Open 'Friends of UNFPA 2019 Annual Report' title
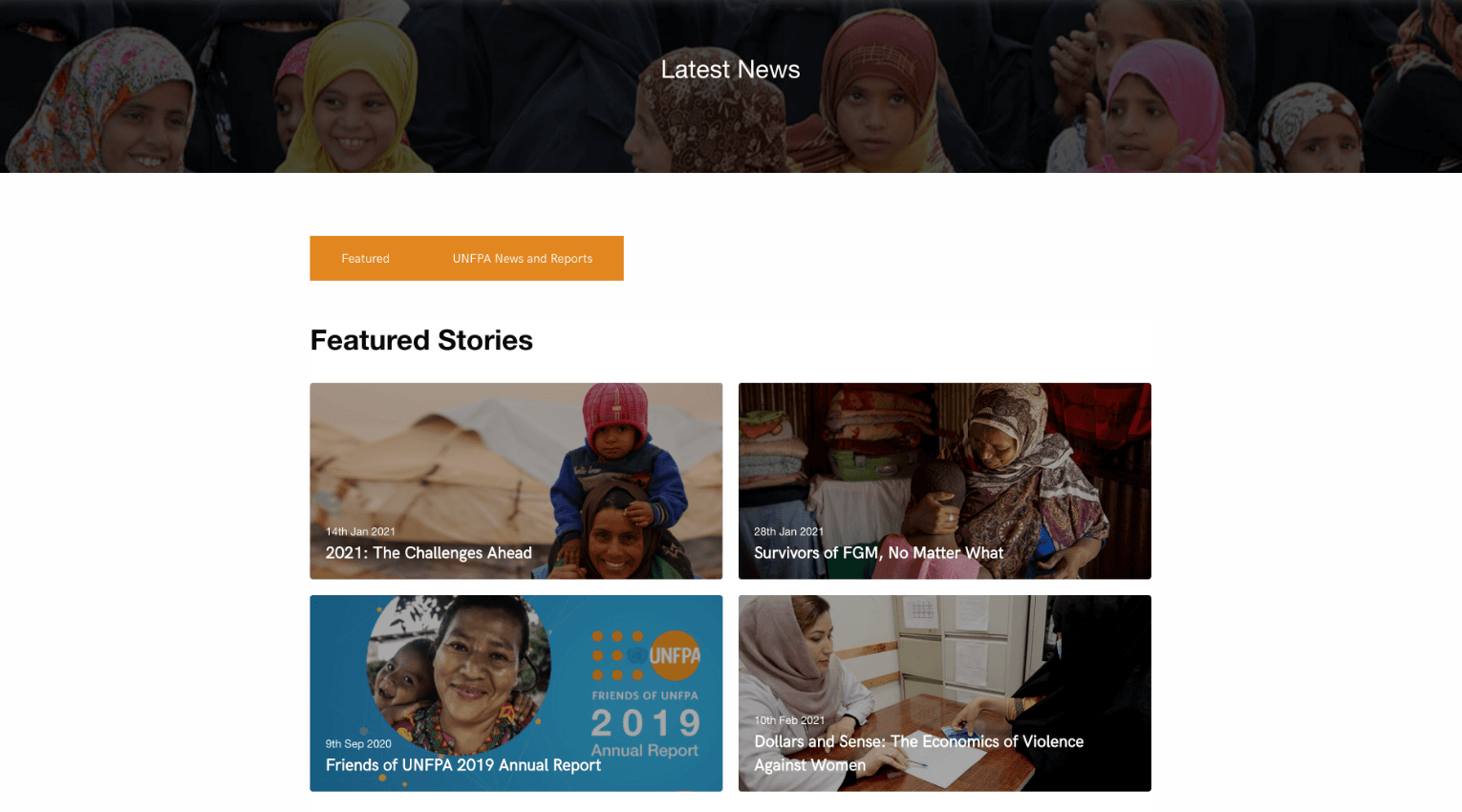The height and width of the screenshot is (812, 1462). coord(463,765)
